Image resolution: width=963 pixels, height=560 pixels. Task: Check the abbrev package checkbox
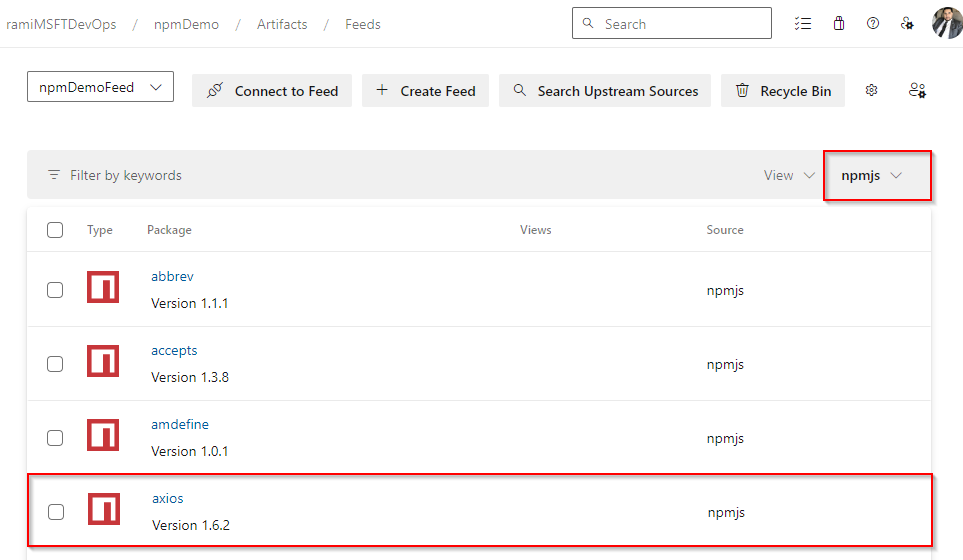point(55,290)
